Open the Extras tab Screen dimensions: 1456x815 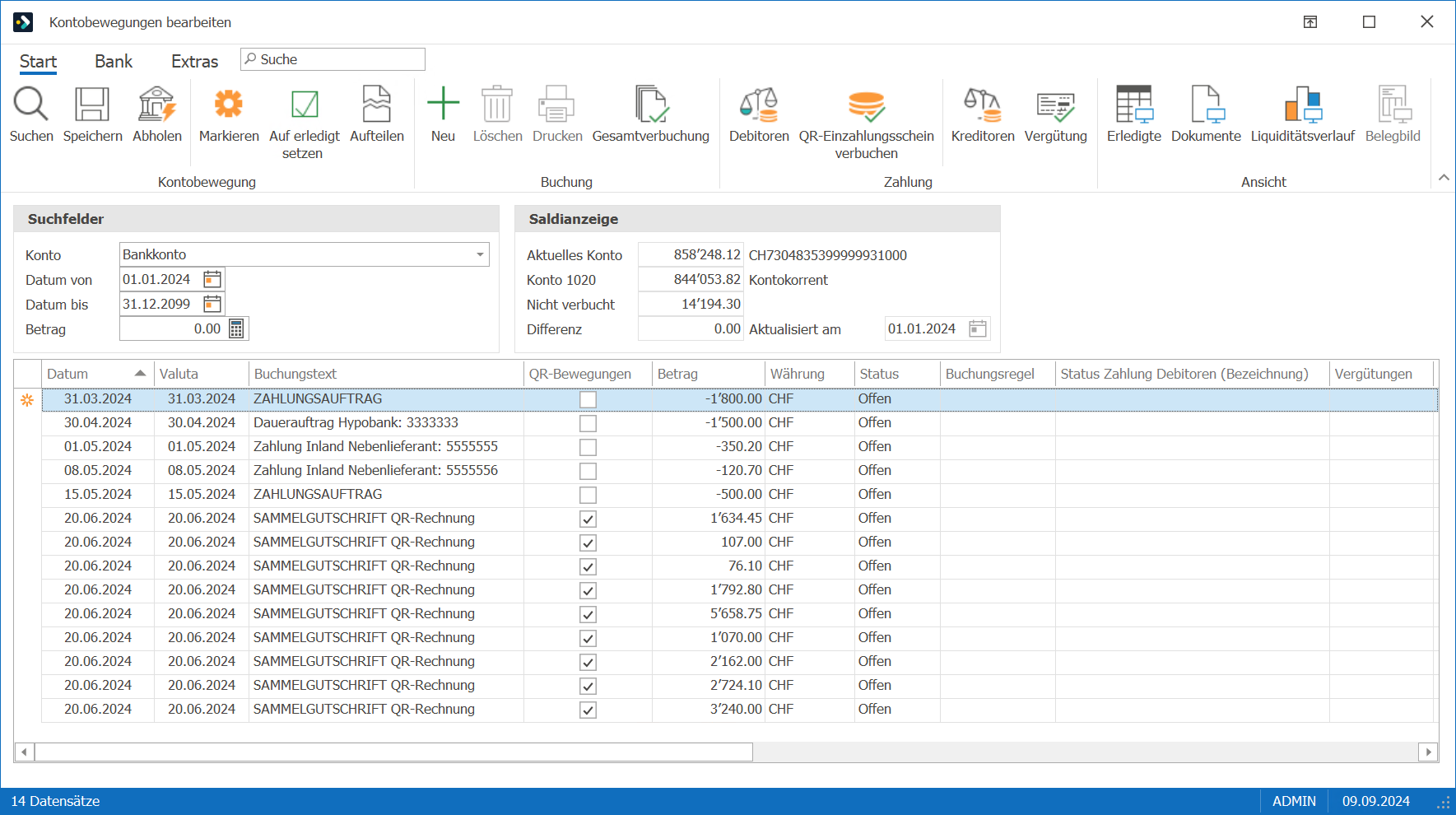pos(194,62)
